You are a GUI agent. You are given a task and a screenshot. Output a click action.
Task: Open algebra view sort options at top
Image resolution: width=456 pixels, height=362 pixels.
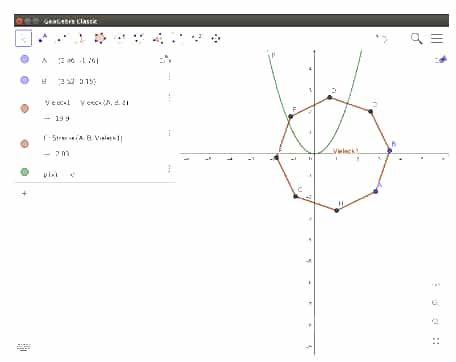[x=165, y=60]
